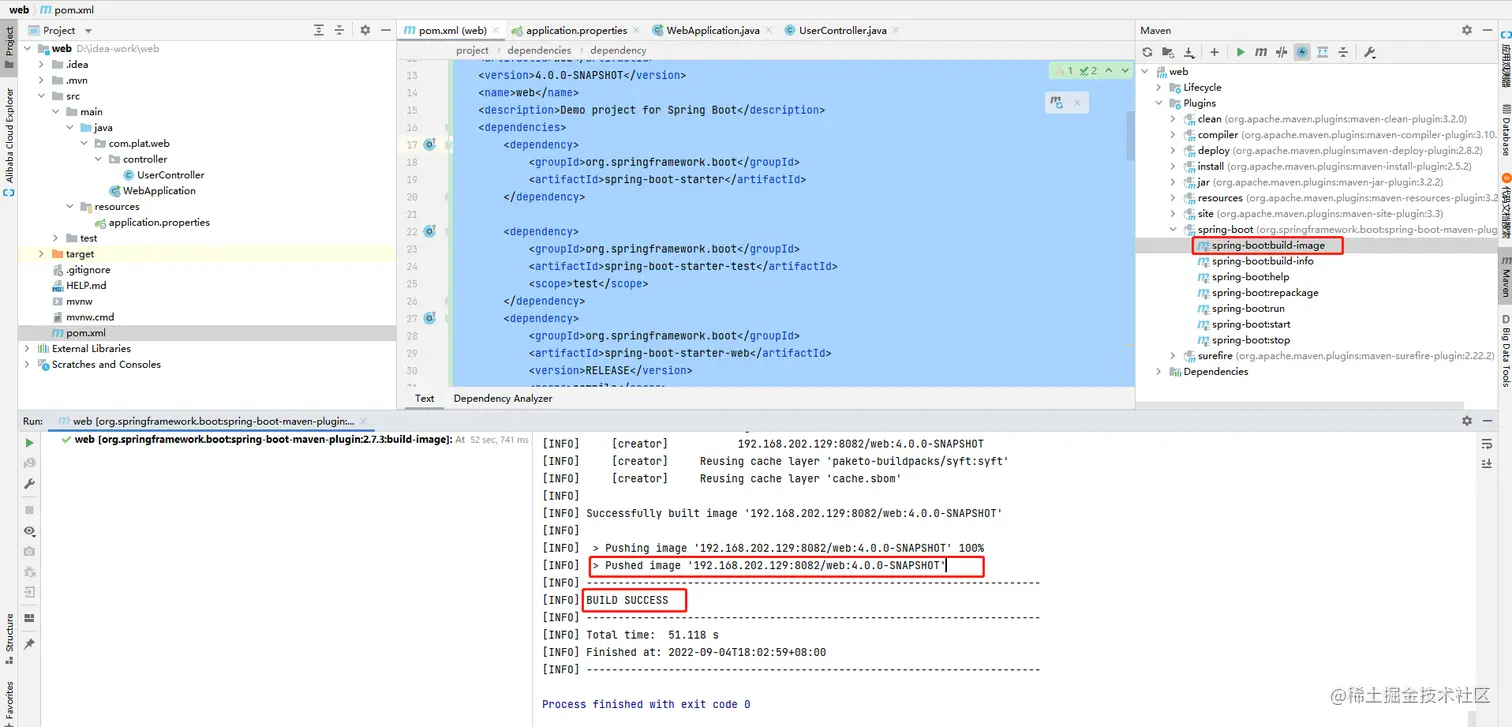Select the Text editor tab
Image resolution: width=1512 pixels, height=727 pixels.
pyautogui.click(x=425, y=398)
